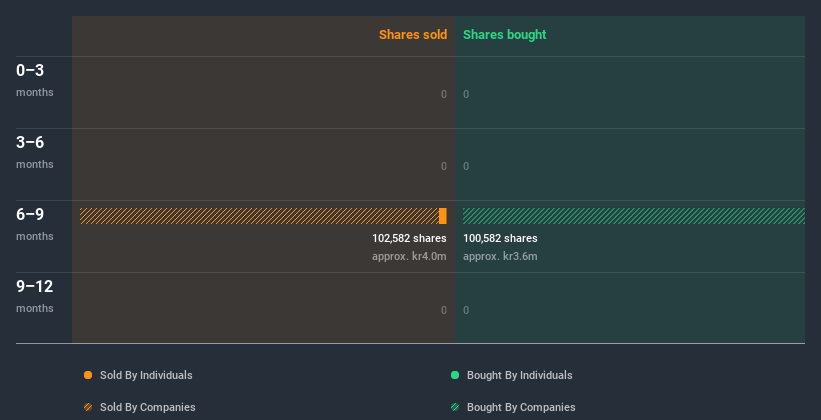Click the shares sold 0 in 0–3 months row
Image resolution: width=821 pixels, height=420 pixels.
click(444, 94)
